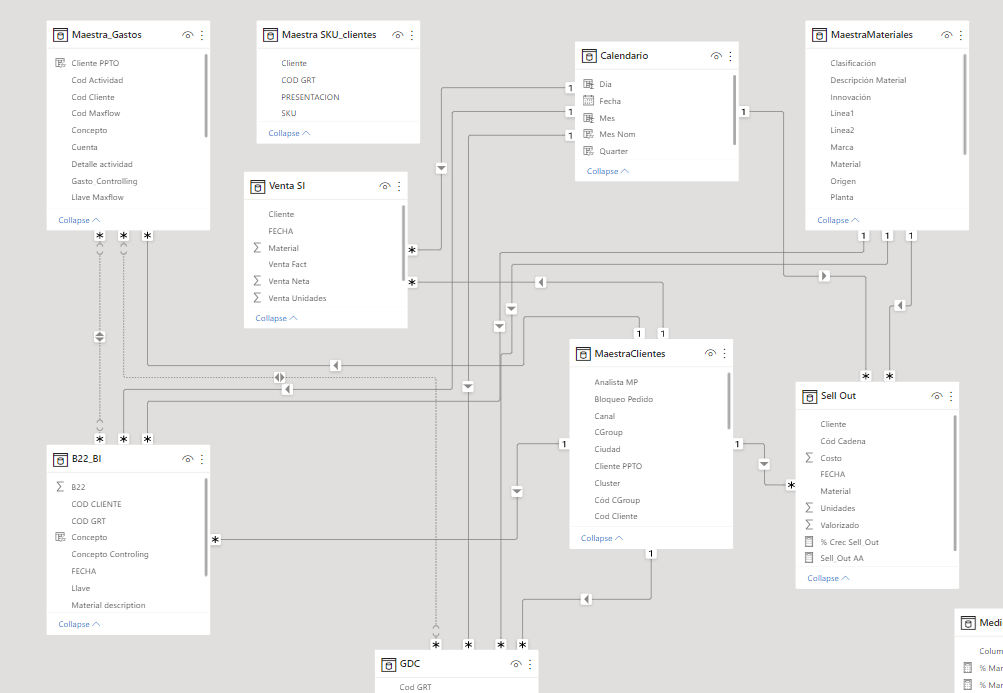Toggle visibility eye on Maestra SKU_clientes table
This screenshot has width=1003, height=693.
click(397, 35)
